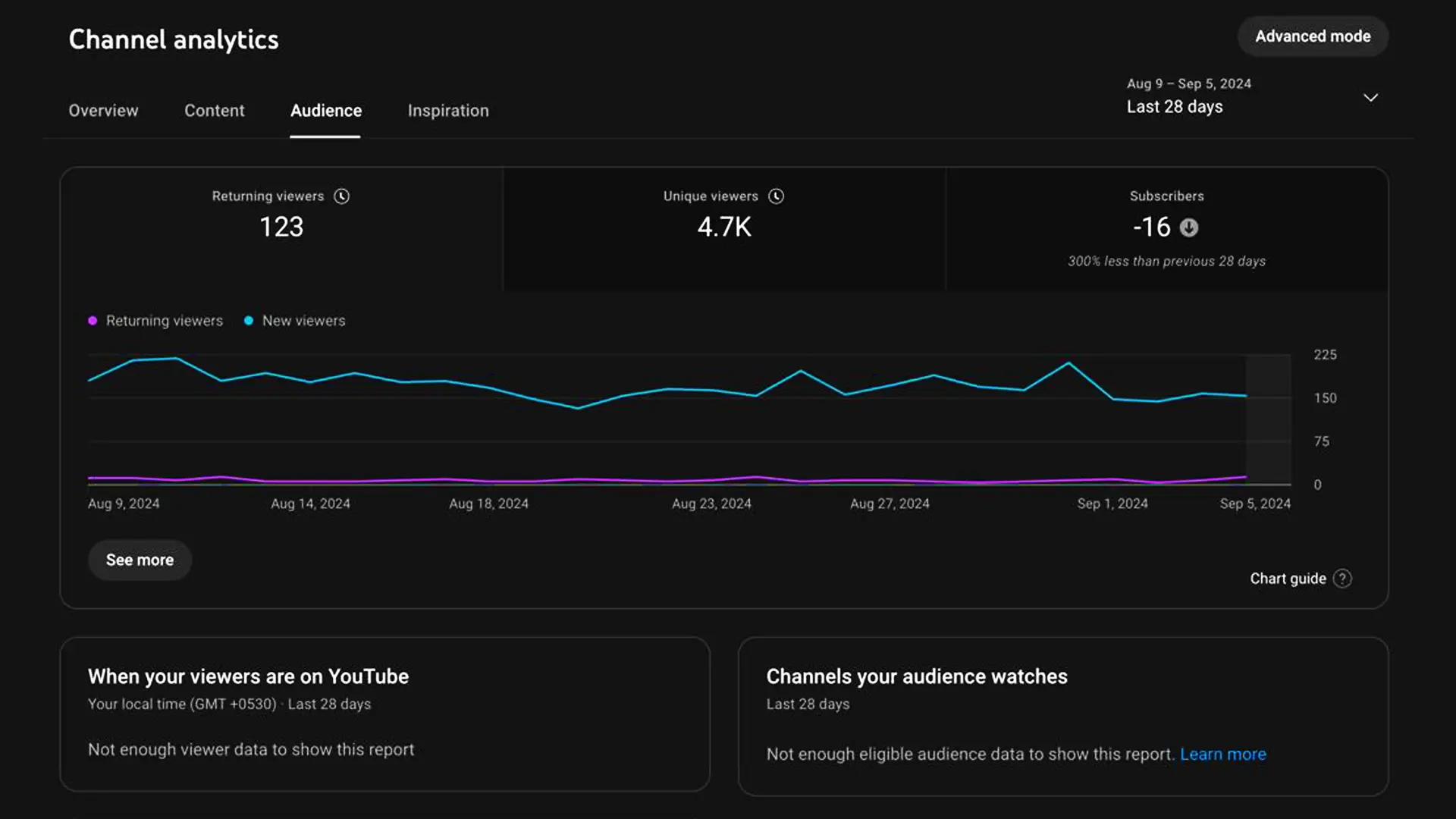Click the See more button
Image resolution: width=1456 pixels, height=819 pixels.
(140, 560)
